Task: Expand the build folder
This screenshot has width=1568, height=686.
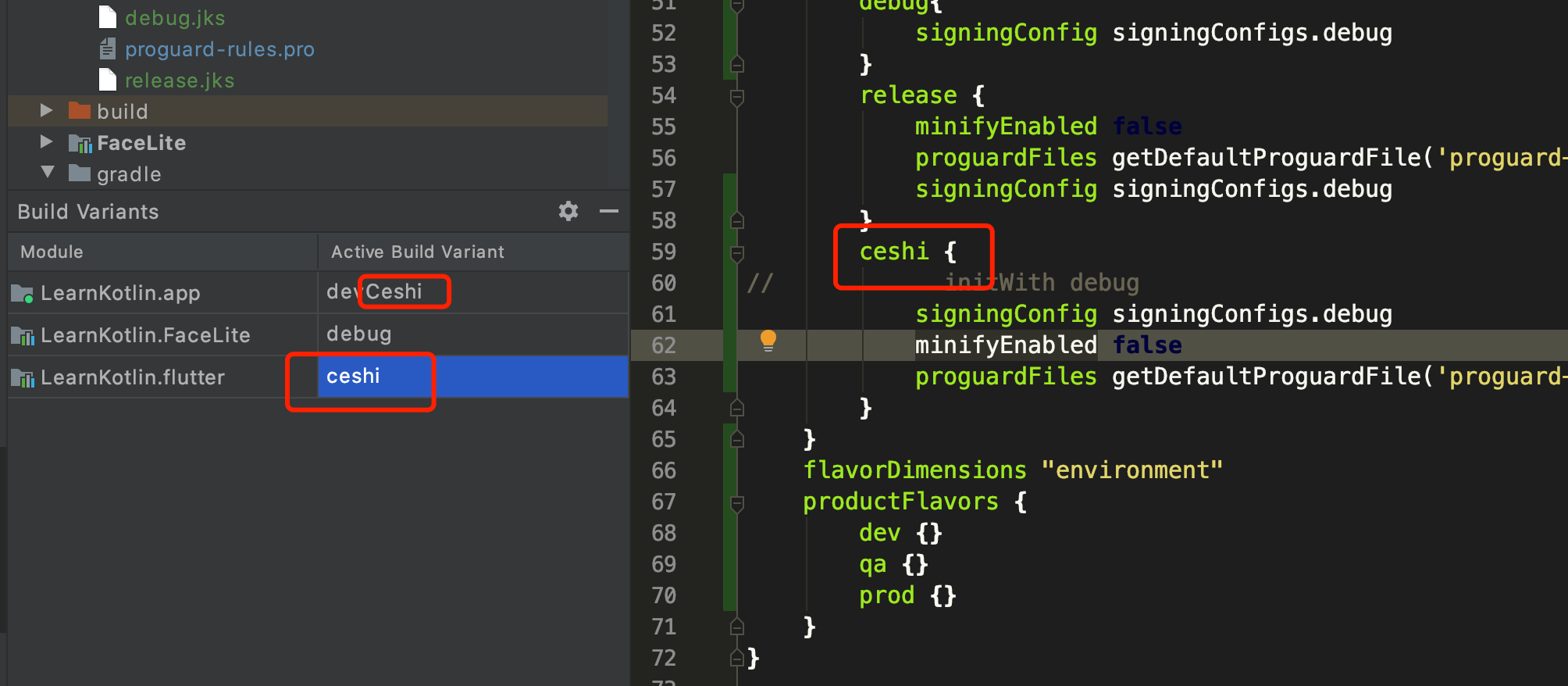Action: (47, 110)
